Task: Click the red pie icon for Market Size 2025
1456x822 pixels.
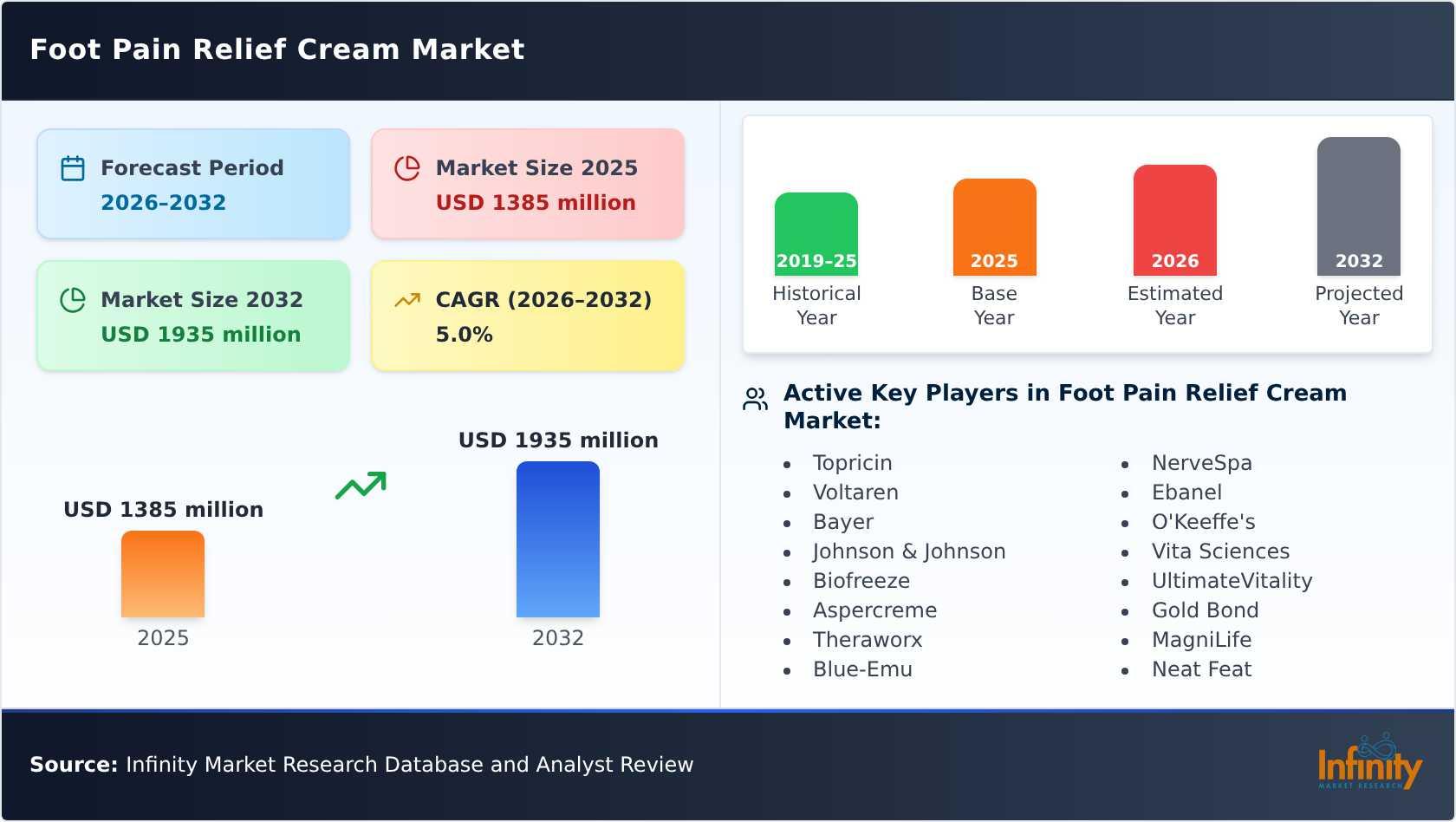Action: pos(407,168)
